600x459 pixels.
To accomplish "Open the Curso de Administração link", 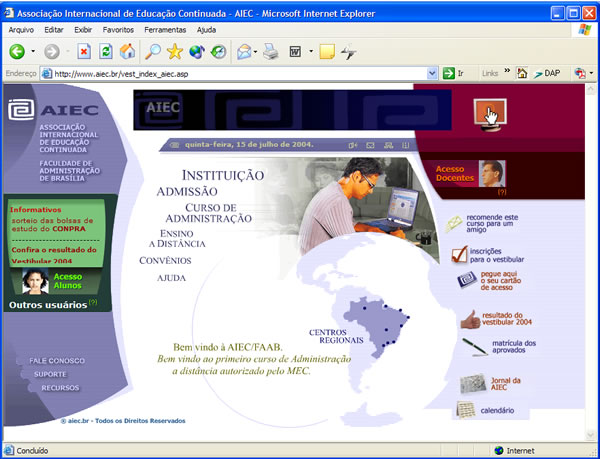I will (209, 213).
